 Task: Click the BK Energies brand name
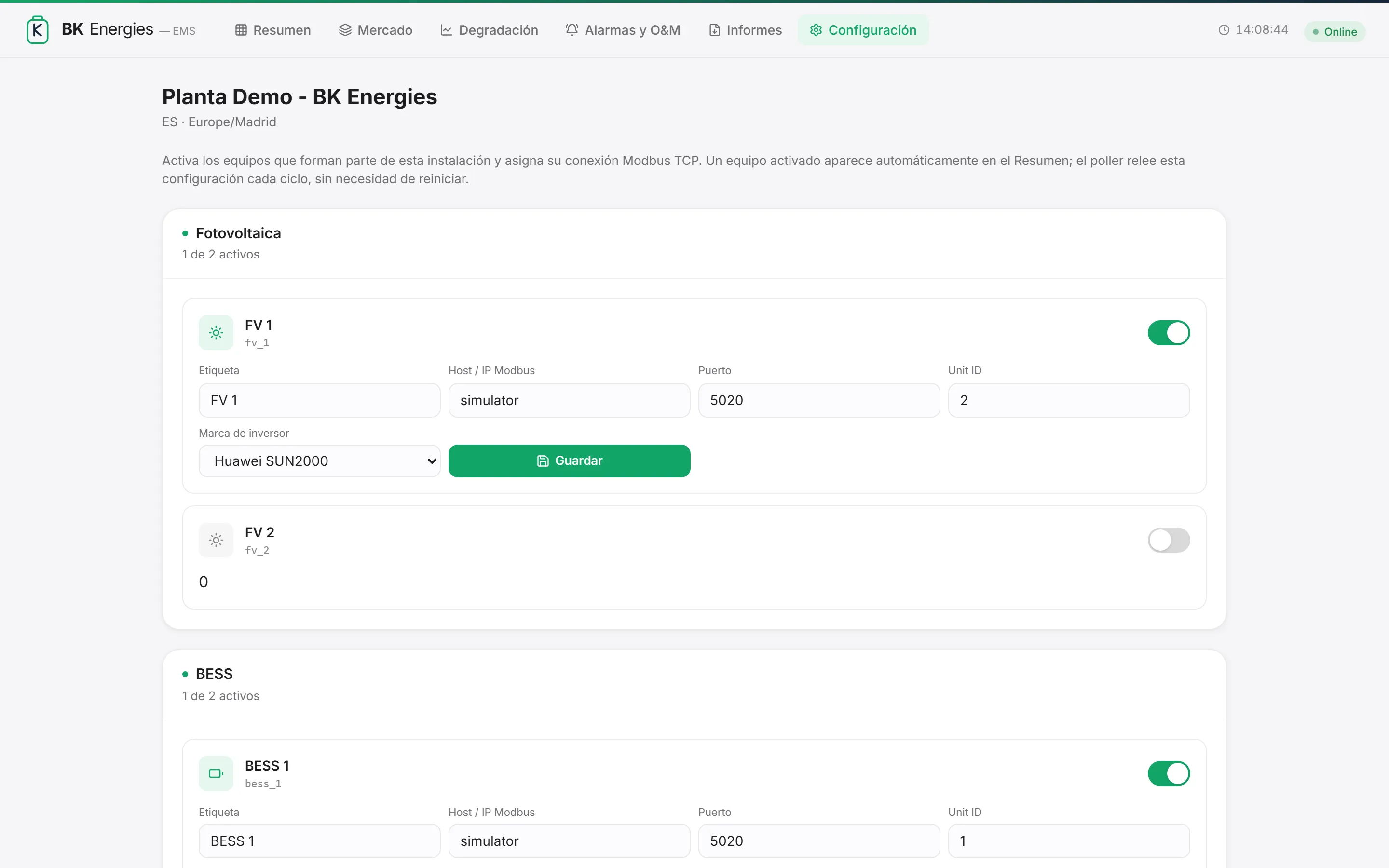point(108,29)
